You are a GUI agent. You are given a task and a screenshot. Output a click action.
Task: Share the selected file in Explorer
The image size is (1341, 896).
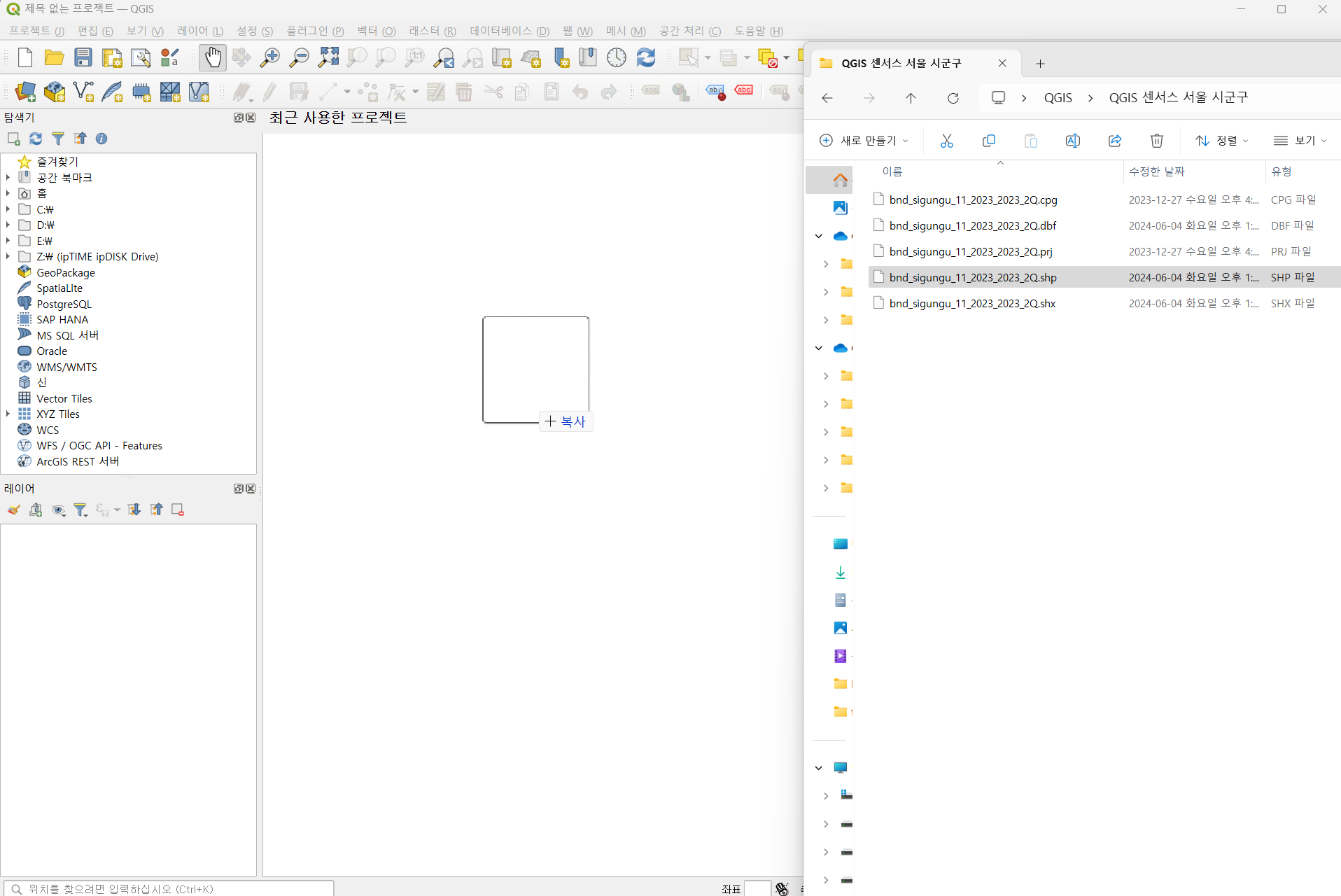[x=1115, y=141]
